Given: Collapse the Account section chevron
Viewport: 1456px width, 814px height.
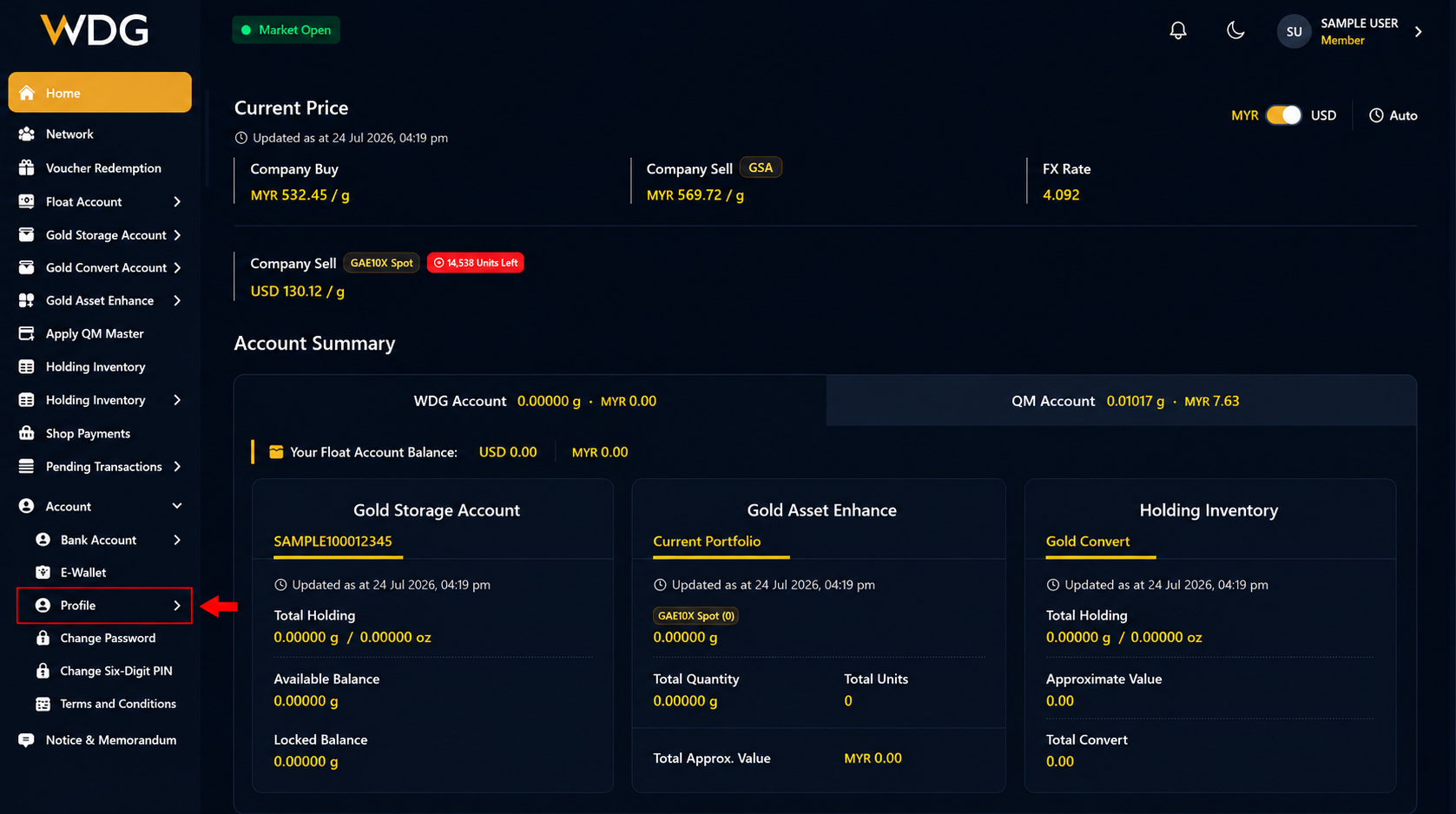Looking at the screenshot, I should [x=177, y=506].
